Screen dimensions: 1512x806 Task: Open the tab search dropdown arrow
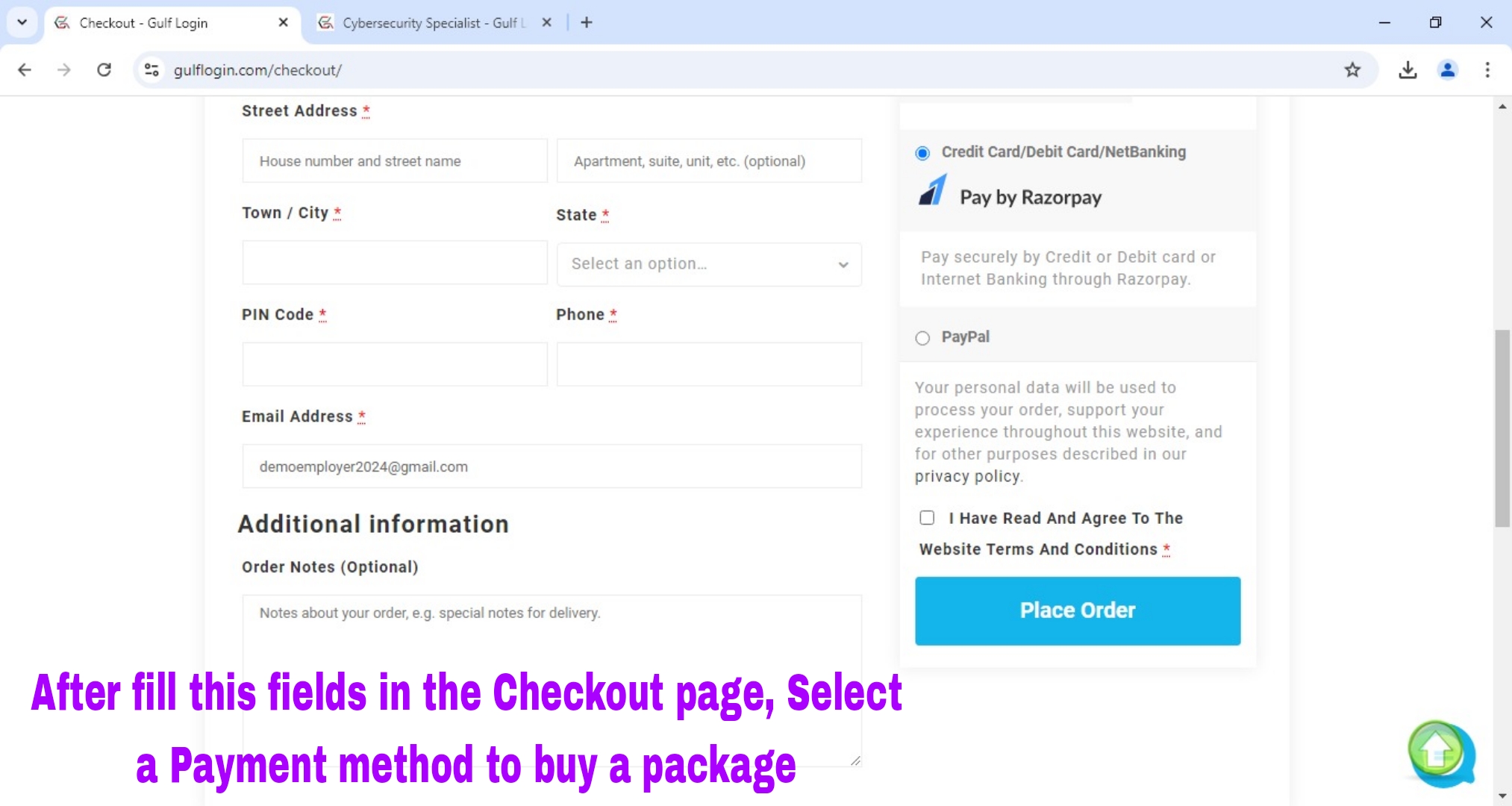coord(22,22)
